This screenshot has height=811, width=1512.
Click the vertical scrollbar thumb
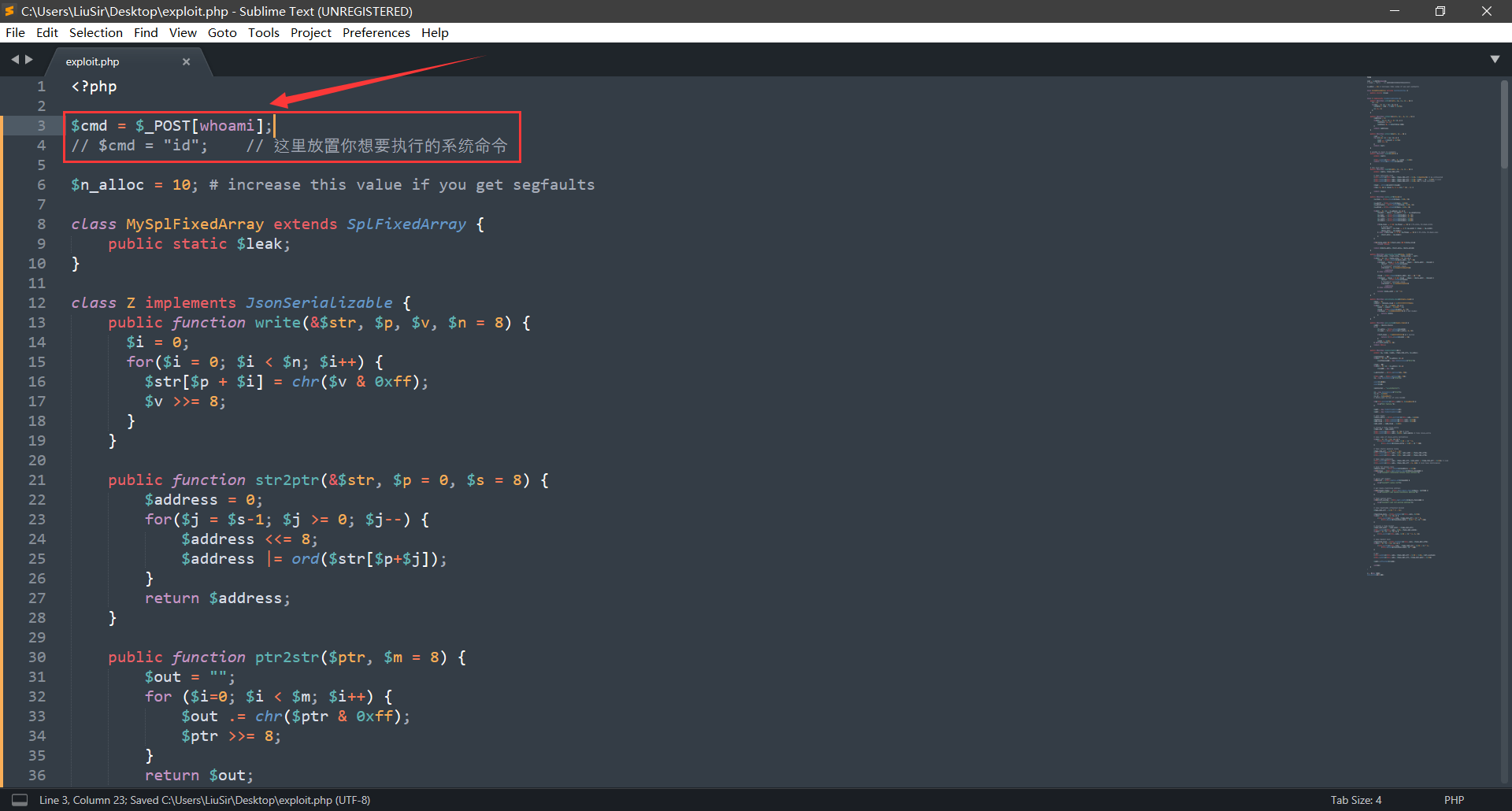(x=1504, y=124)
